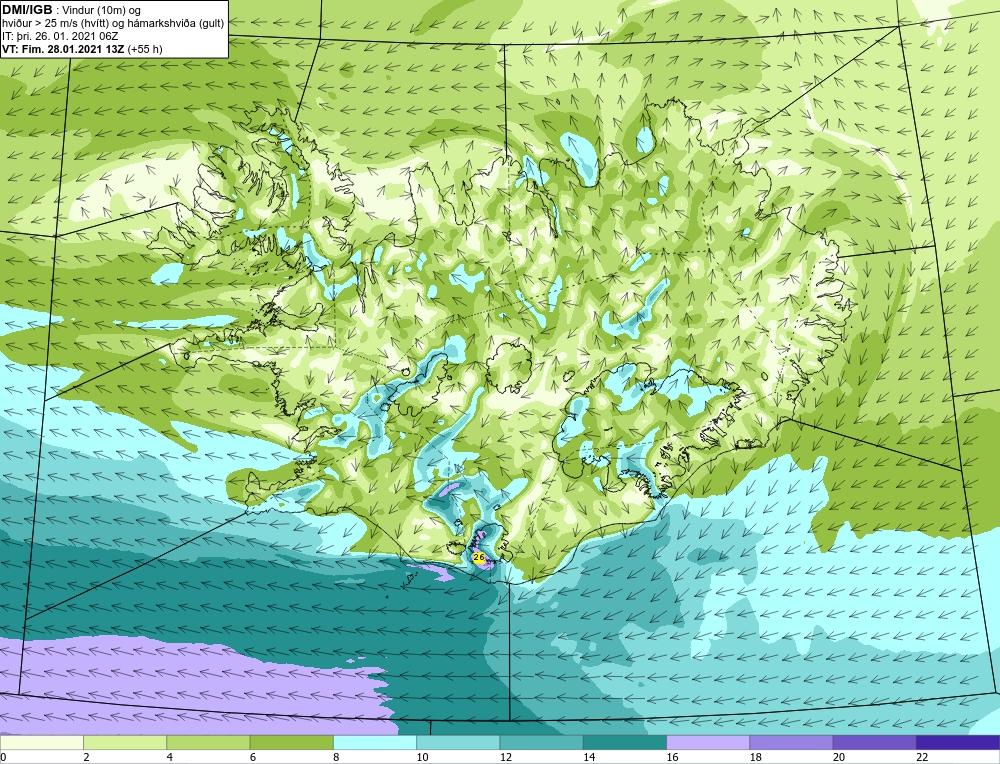Click the olive green 6–8 m/s legend swatch
The image size is (1000, 764).
point(291,742)
